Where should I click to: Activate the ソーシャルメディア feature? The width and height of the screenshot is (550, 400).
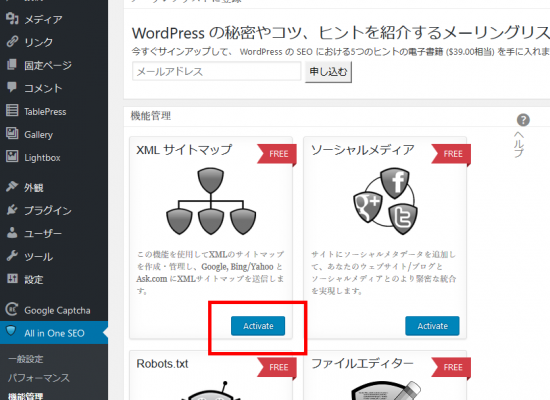pos(432,326)
